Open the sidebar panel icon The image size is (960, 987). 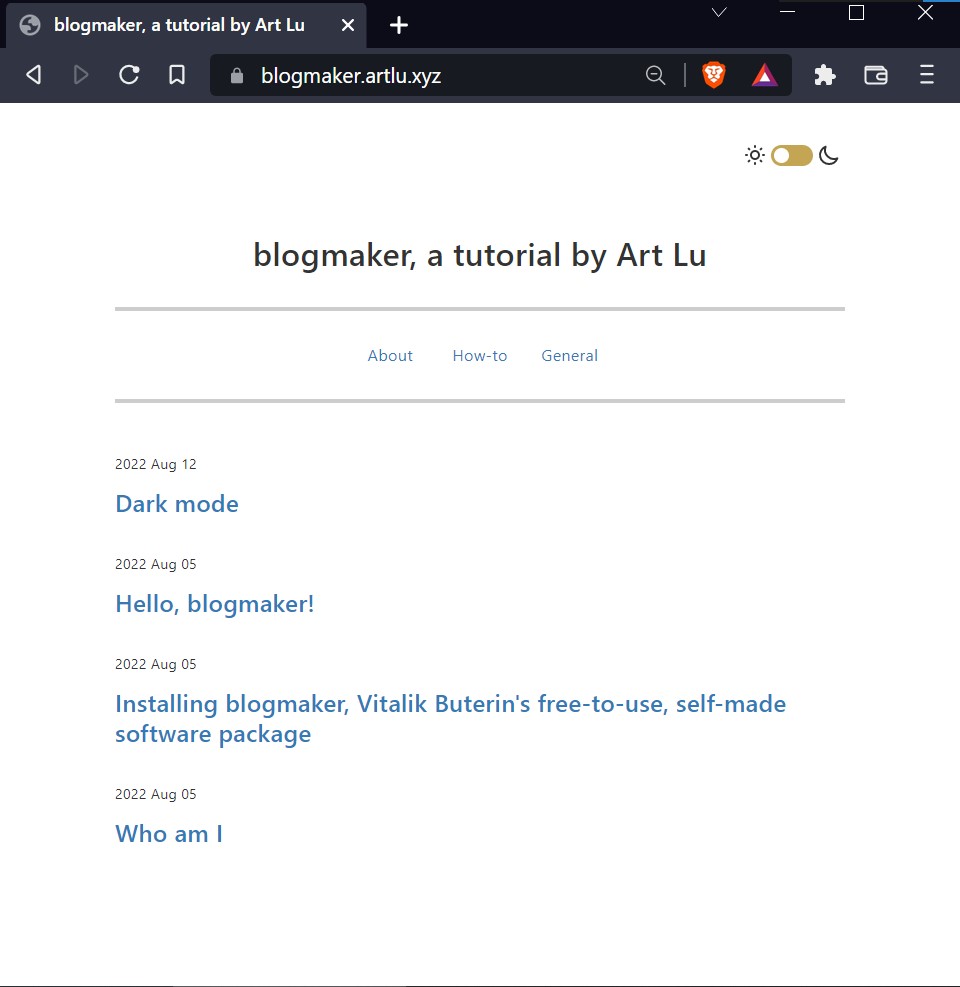875,74
